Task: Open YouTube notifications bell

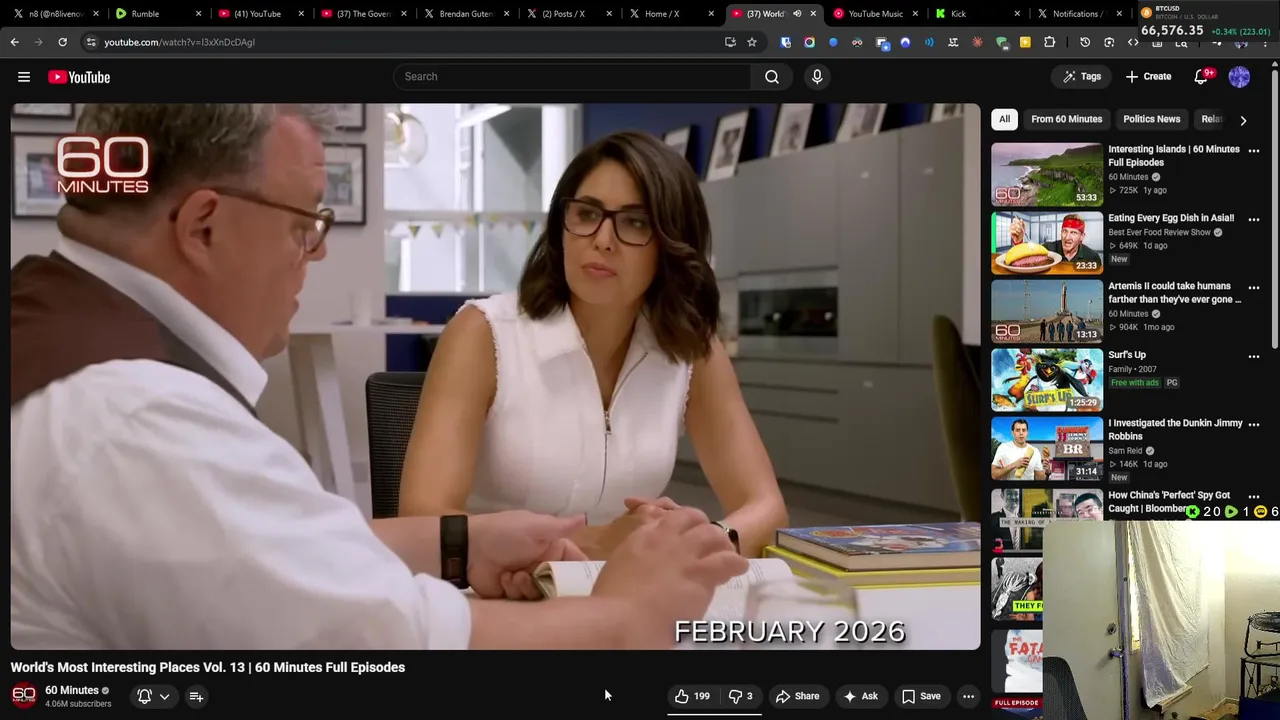Action: click(1202, 77)
